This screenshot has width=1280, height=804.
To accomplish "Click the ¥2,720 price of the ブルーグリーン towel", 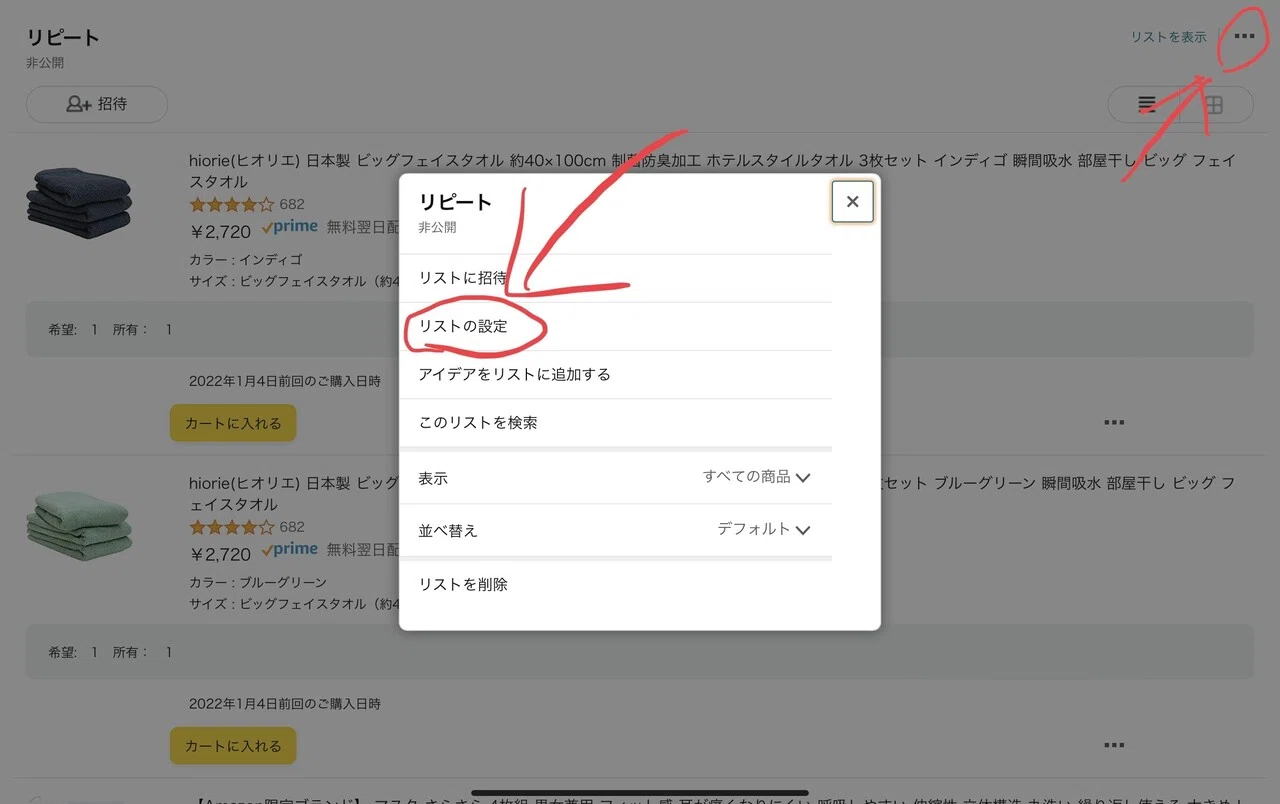I will pyautogui.click(x=220, y=554).
